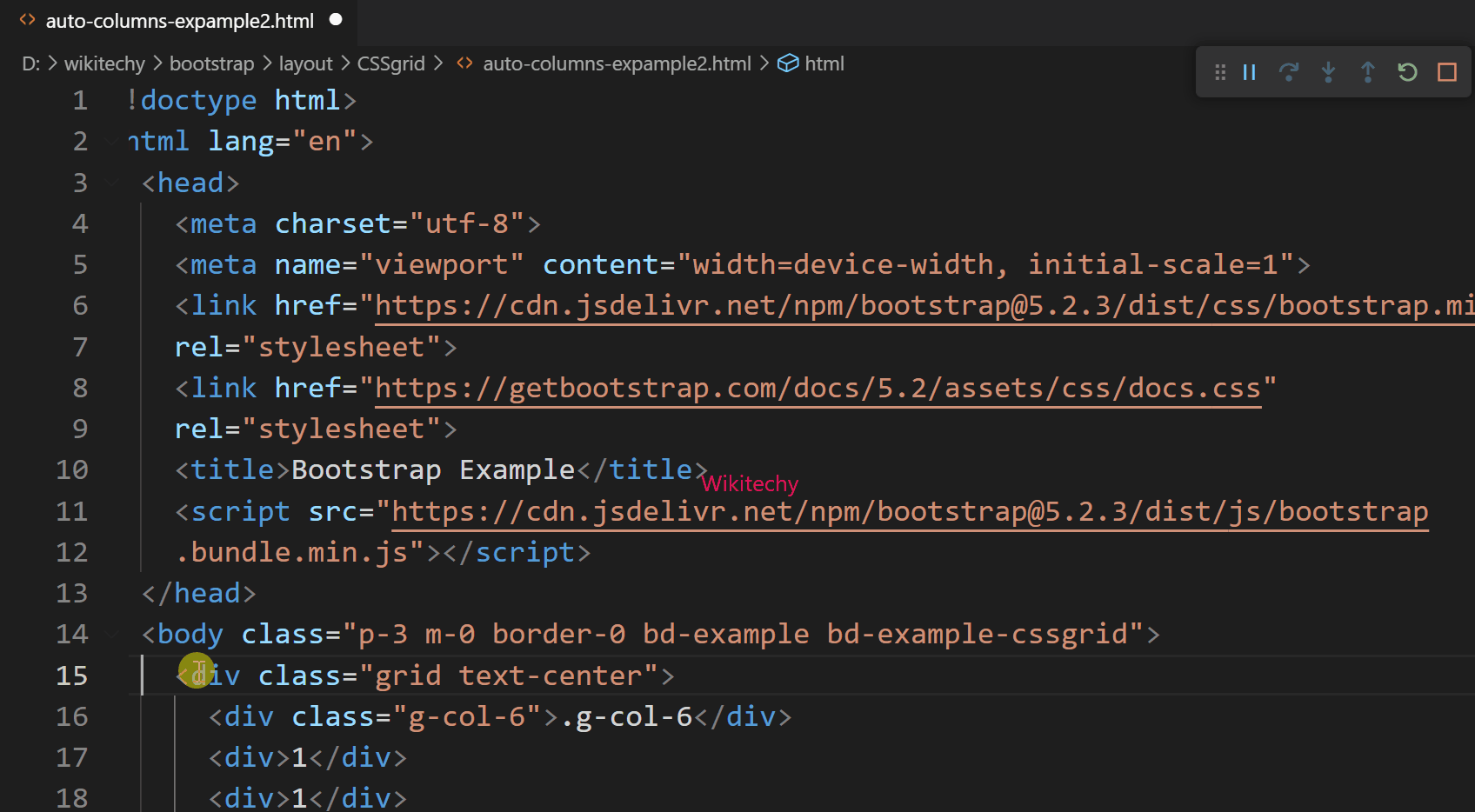The width and height of the screenshot is (1475, 812).
Task: Step out using the upward debug arrow
Action: [1367, 72]
